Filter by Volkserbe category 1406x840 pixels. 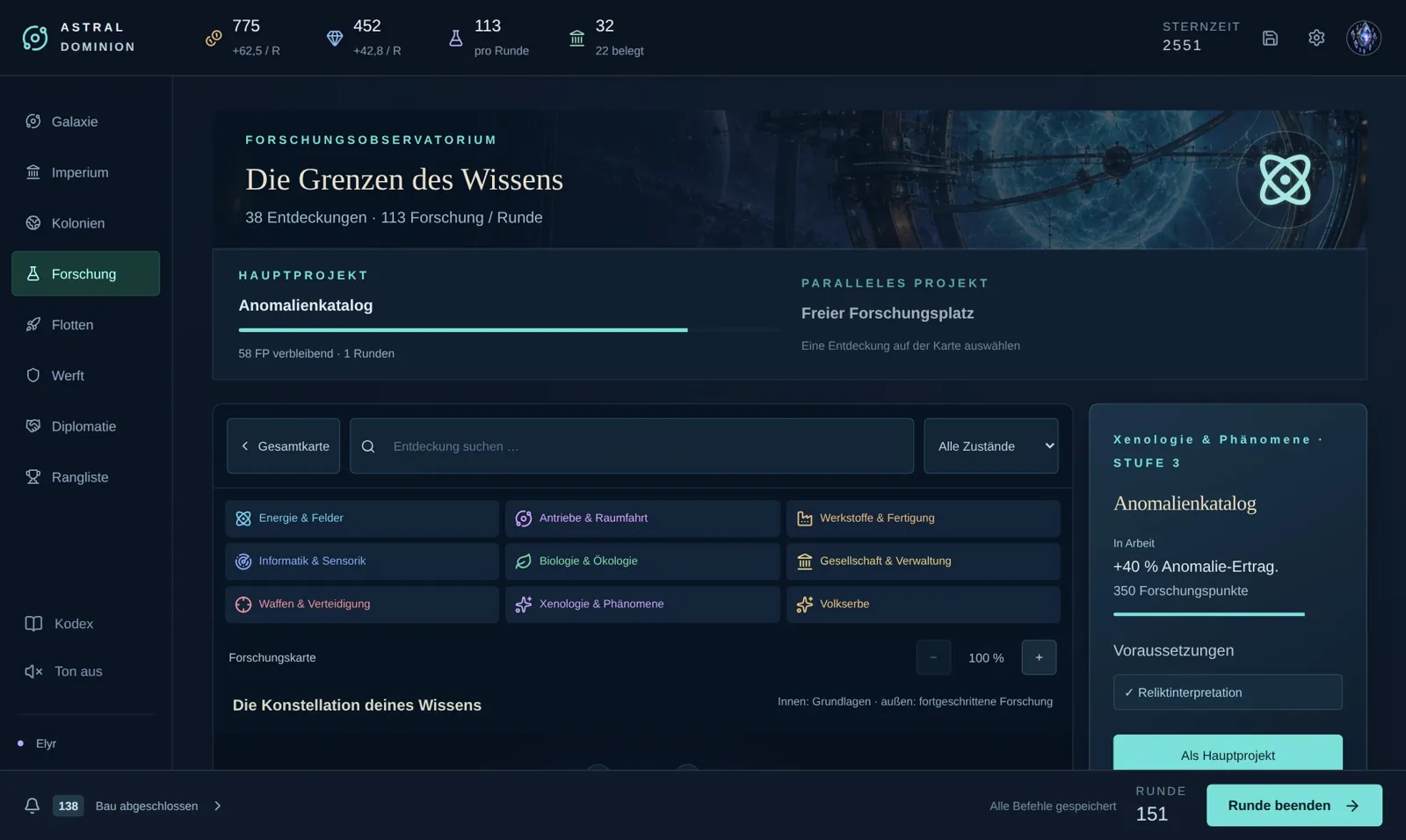(923, 605)
